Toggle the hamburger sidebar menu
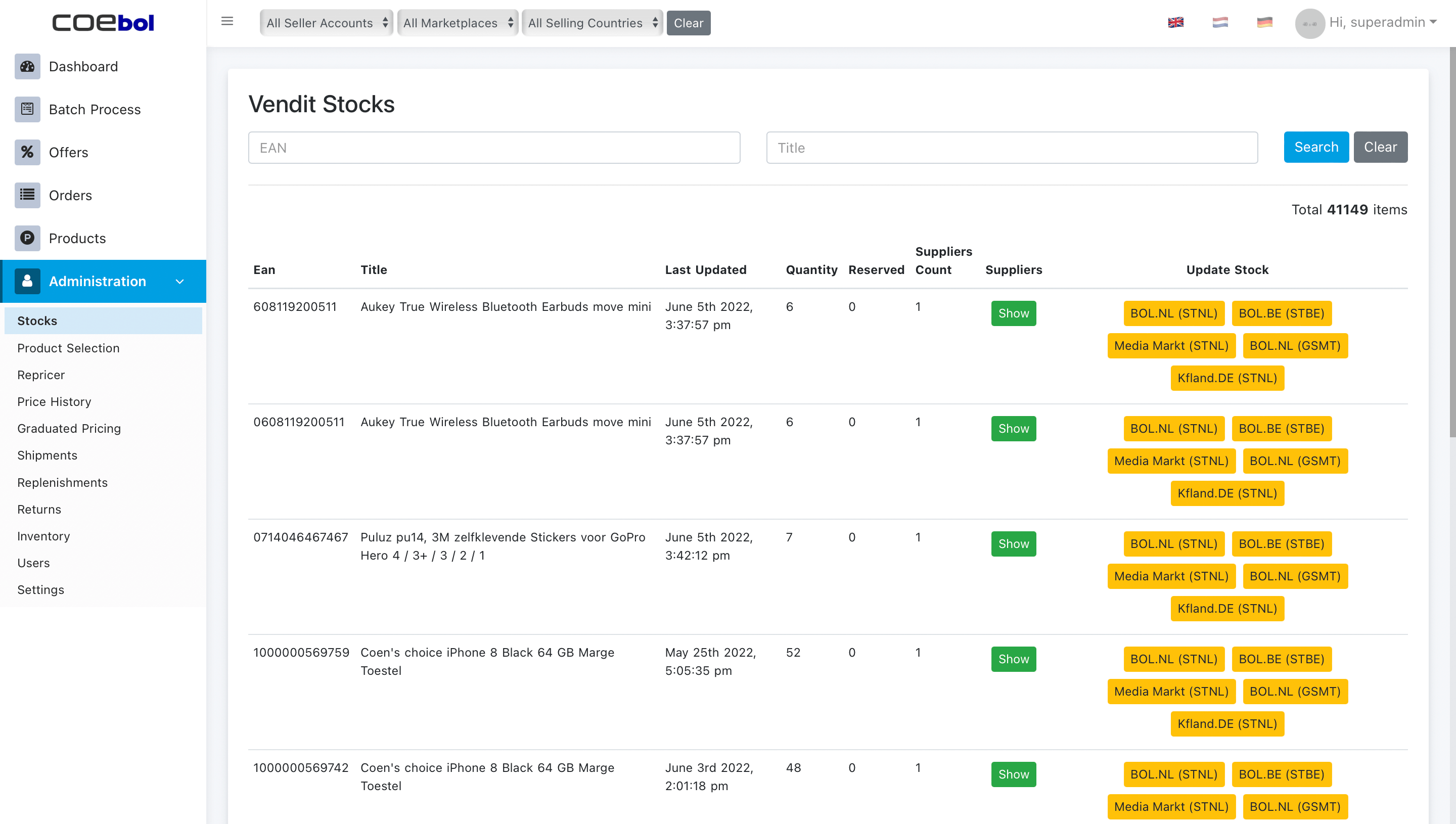 (x=227, y=22)
